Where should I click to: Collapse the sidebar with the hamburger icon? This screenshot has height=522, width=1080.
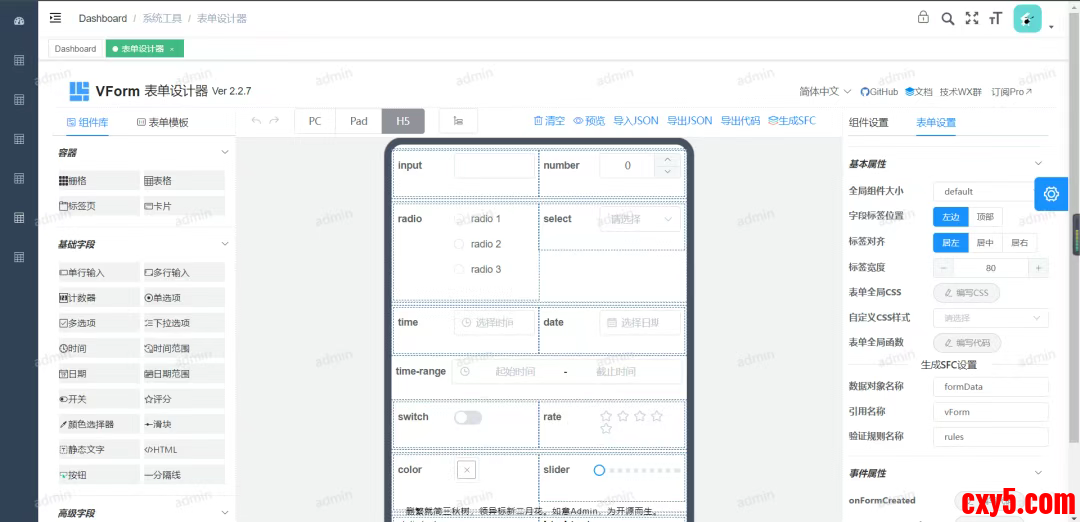[x=55, y=18]
